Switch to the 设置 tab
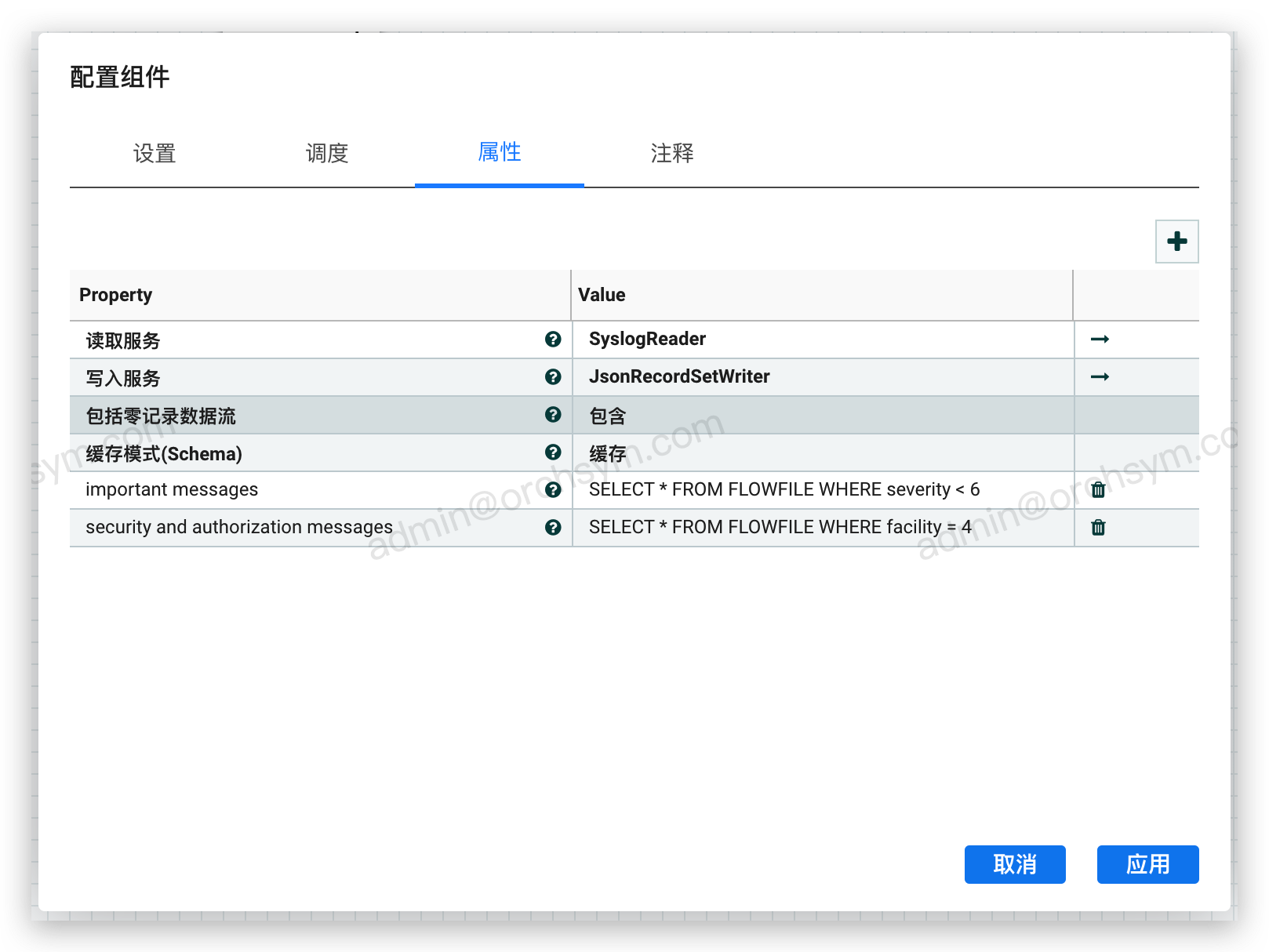The height and width of the screenshot is (952, 1269). coord(155,153)
